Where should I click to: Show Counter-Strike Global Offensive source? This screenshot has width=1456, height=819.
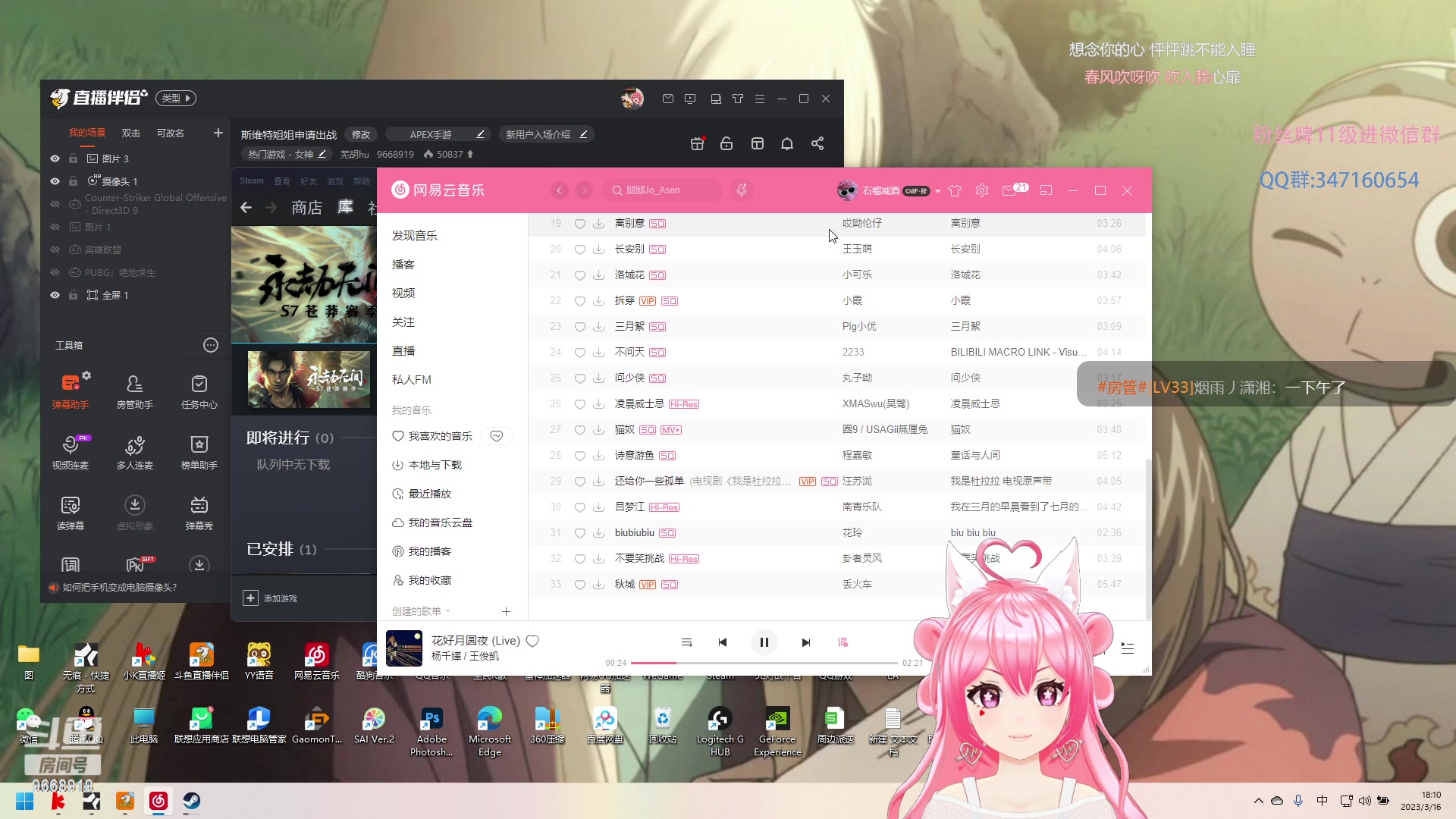click(55, 204)
